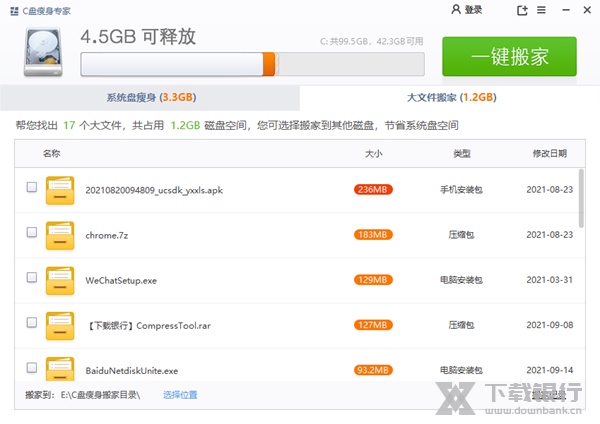Click date 2021-03-31

coord(549,280)
